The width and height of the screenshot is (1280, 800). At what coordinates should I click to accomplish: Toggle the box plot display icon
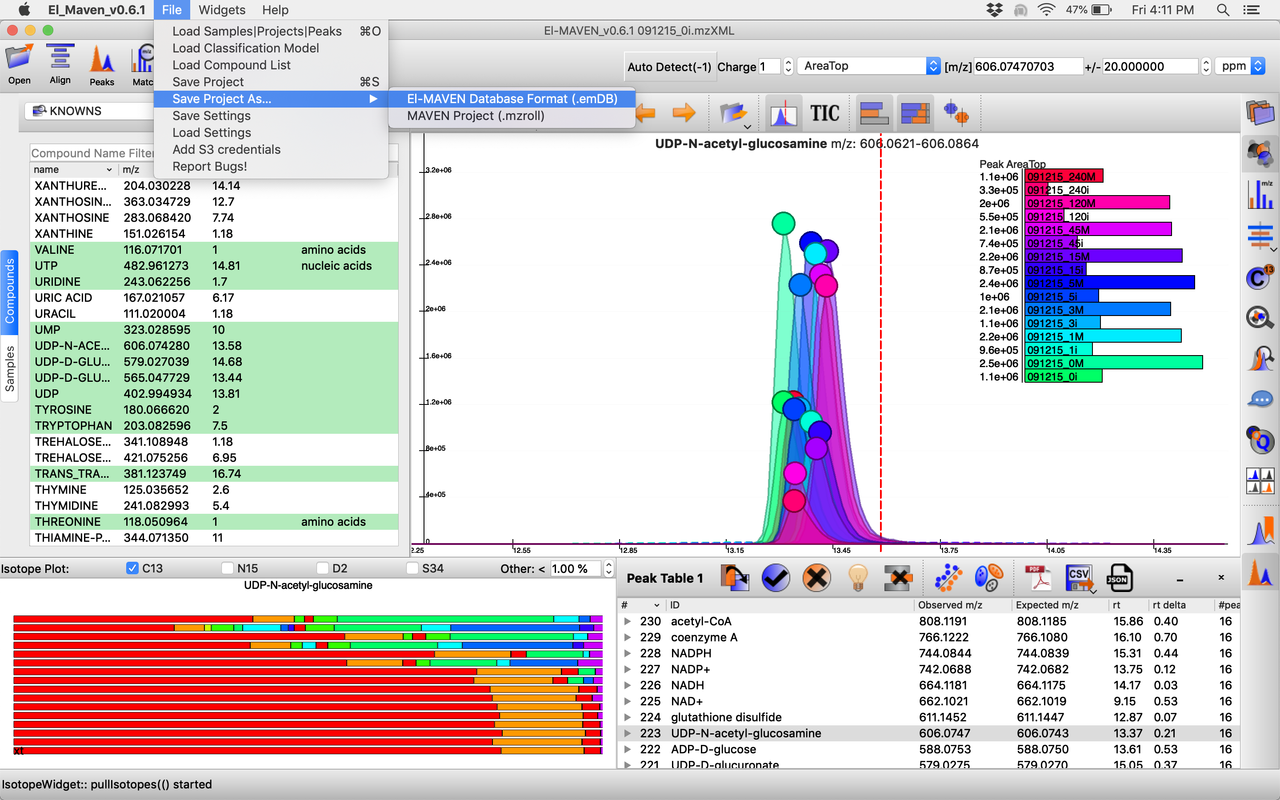(957, 112)
